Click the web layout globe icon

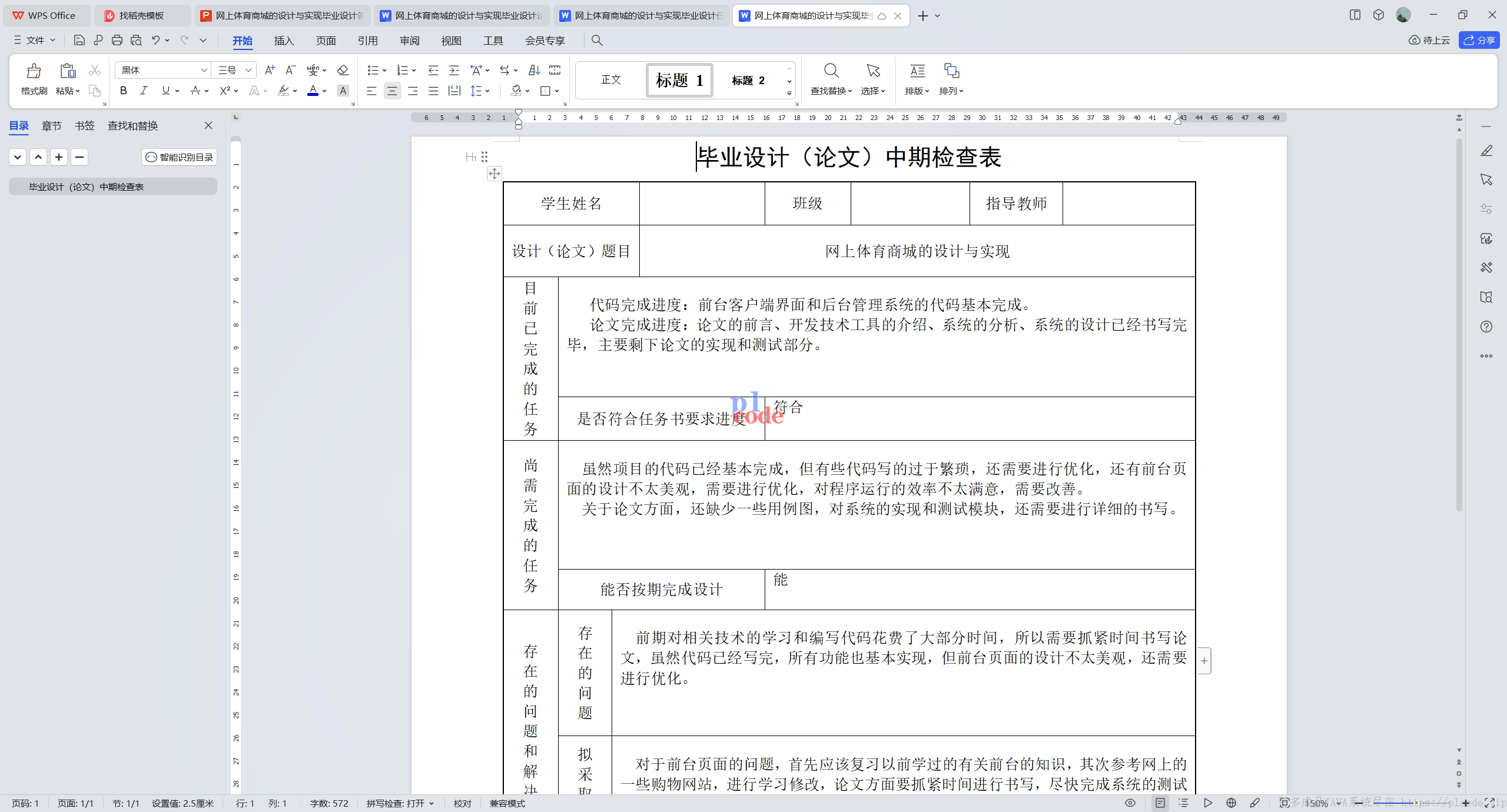tap(1231, 803)
